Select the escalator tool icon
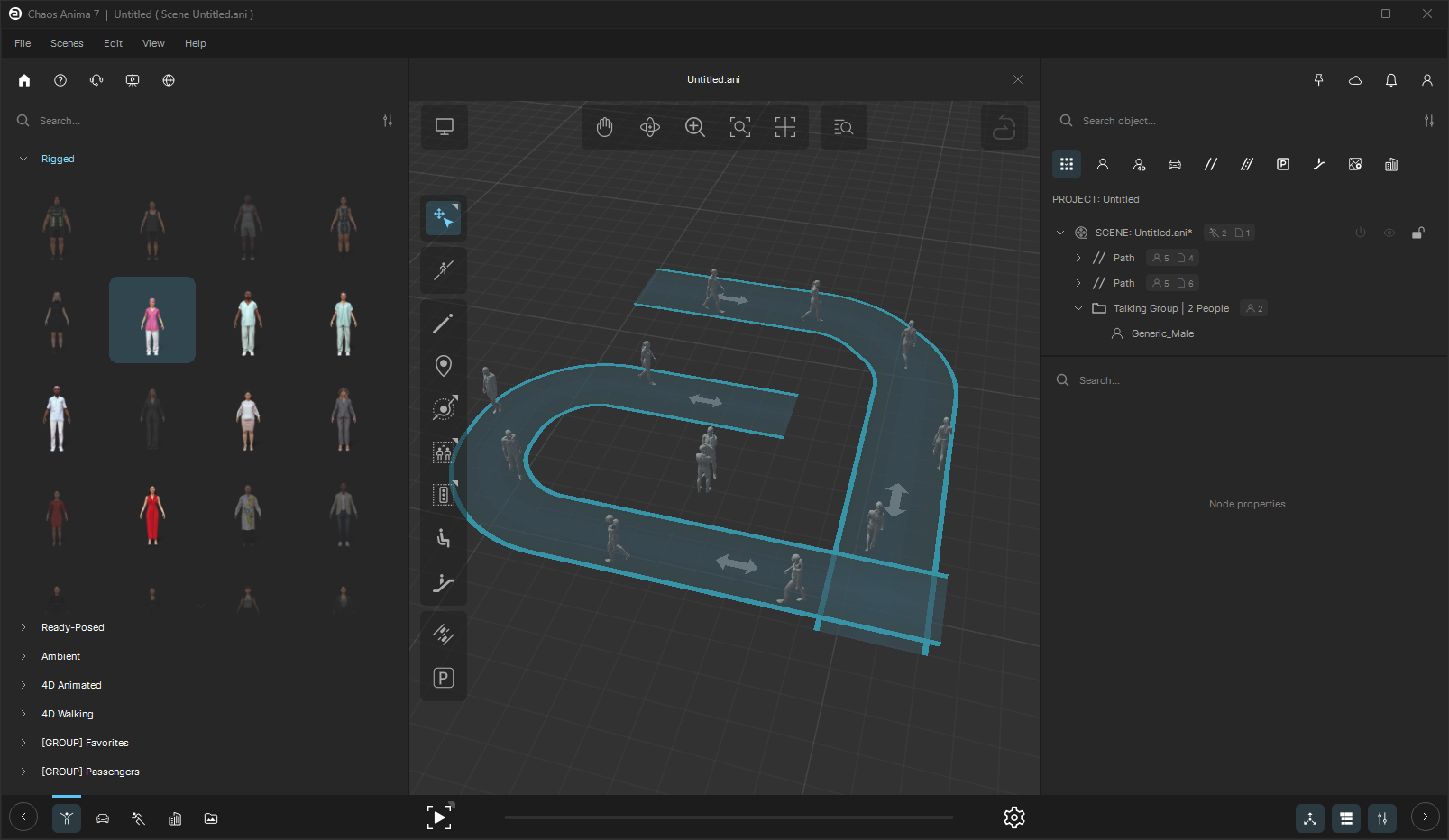The height and width of the screenshot is (840, 1449). [444, 583]
